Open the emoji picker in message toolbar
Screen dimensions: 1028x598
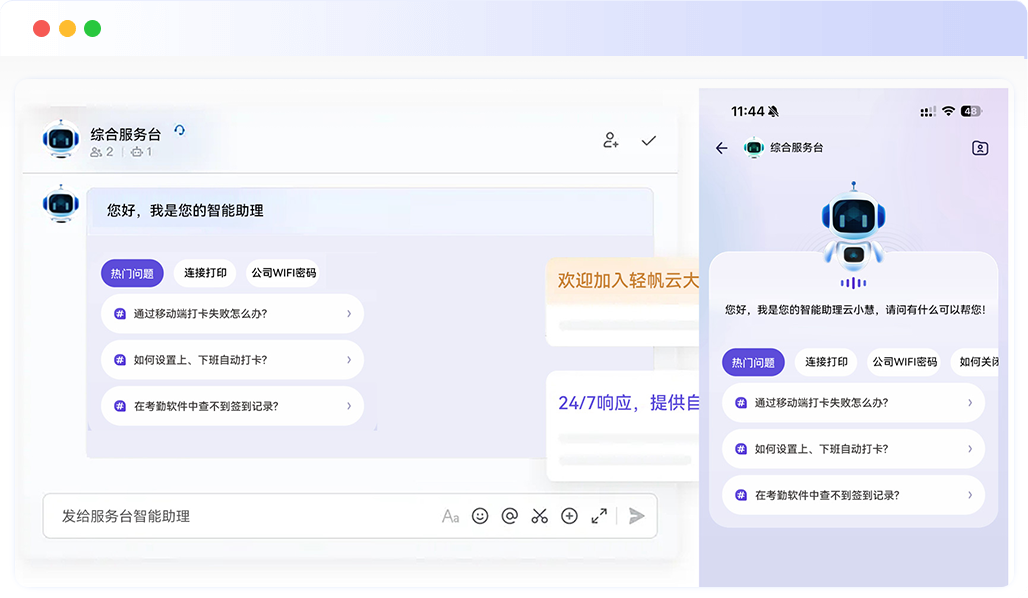pos(480,516)
